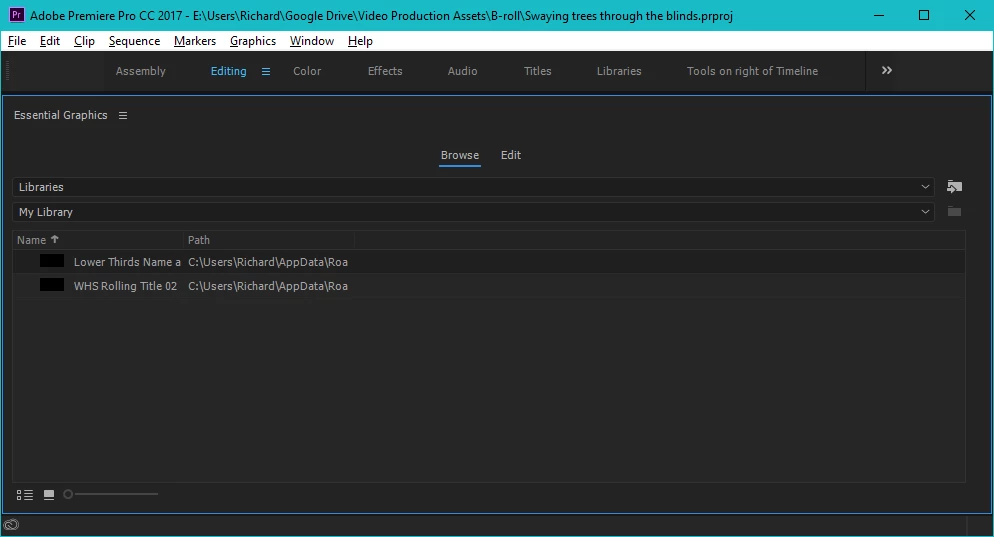This screenshot has height=537, width=994.
Task: Switch to thumbnail icon view
Action: click(x=49, y=495)
